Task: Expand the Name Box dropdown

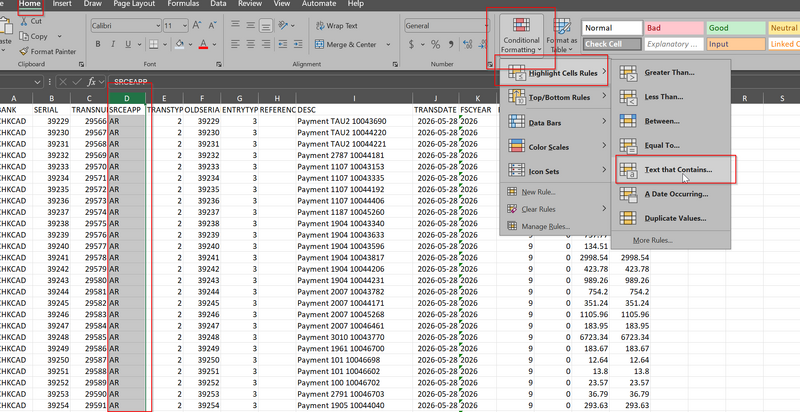Action: pos(37,82)
